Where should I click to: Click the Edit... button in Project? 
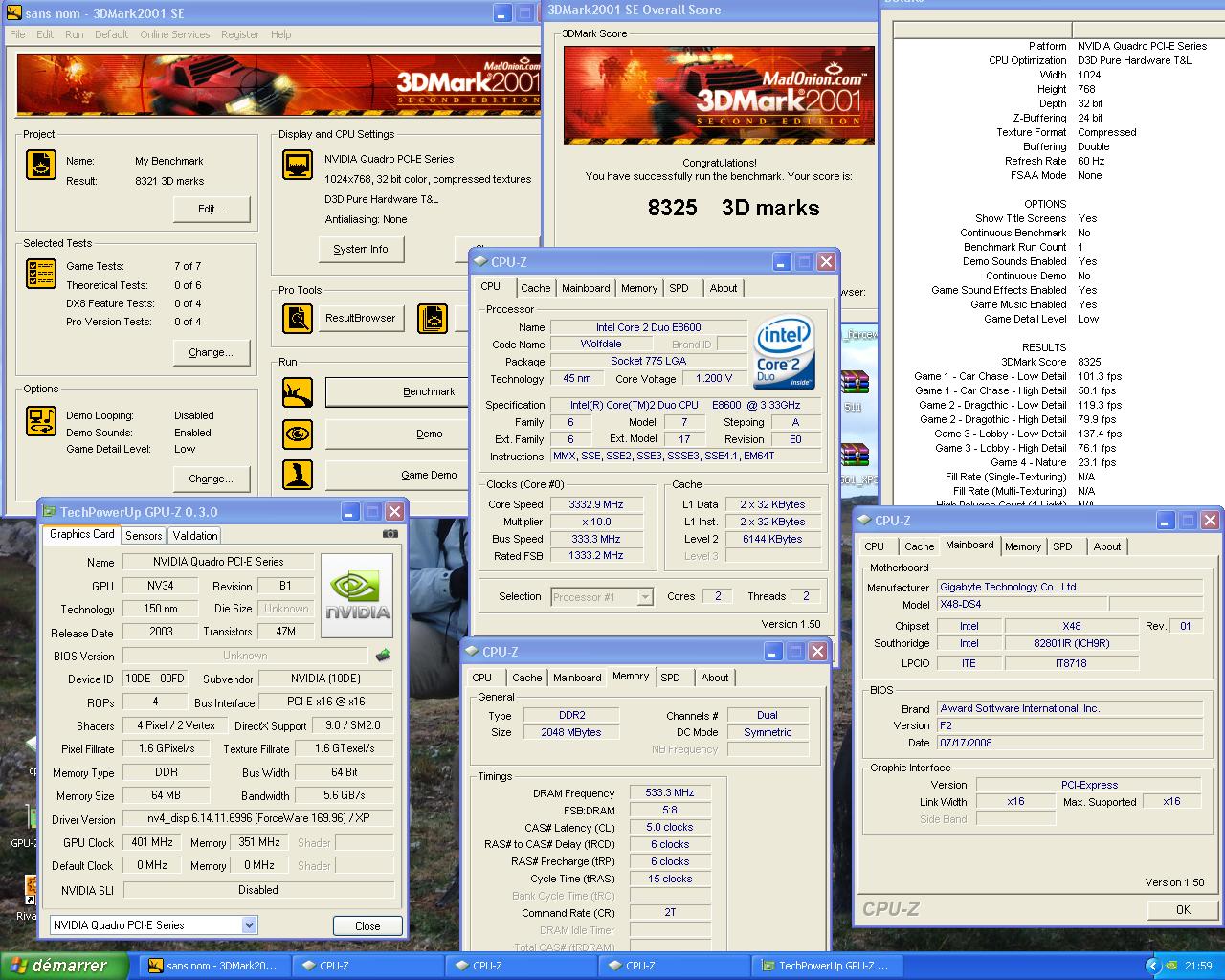tap(212, 209)
